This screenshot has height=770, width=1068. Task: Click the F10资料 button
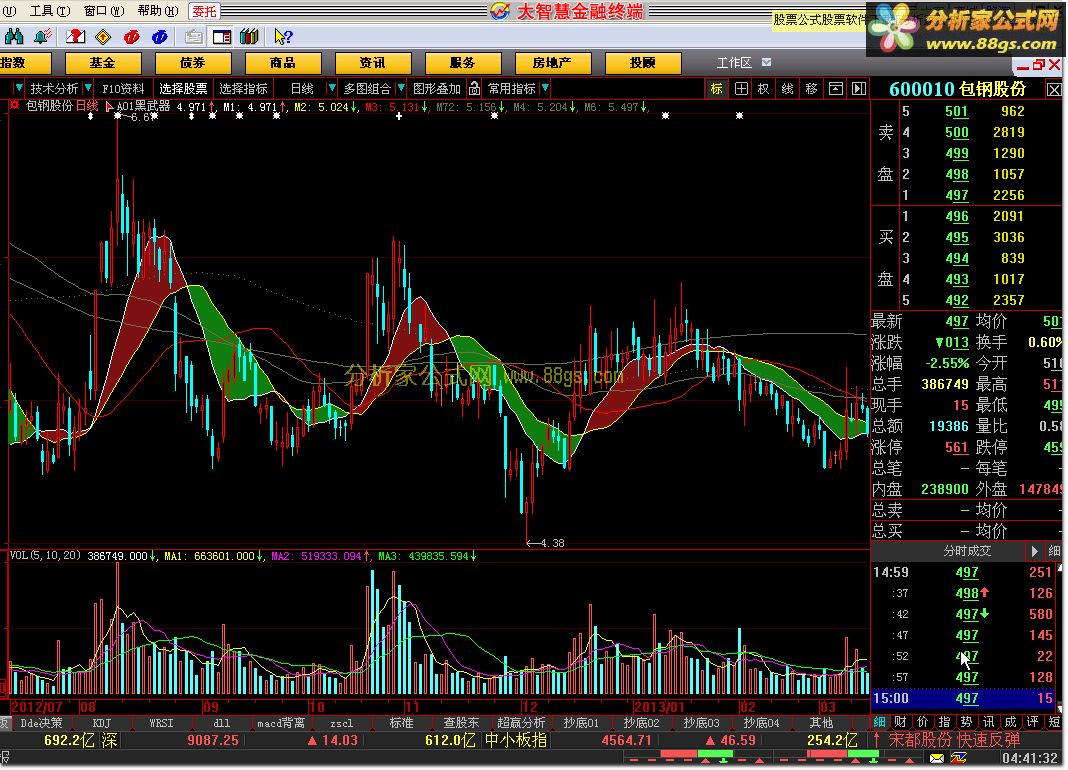pos(123,89)
